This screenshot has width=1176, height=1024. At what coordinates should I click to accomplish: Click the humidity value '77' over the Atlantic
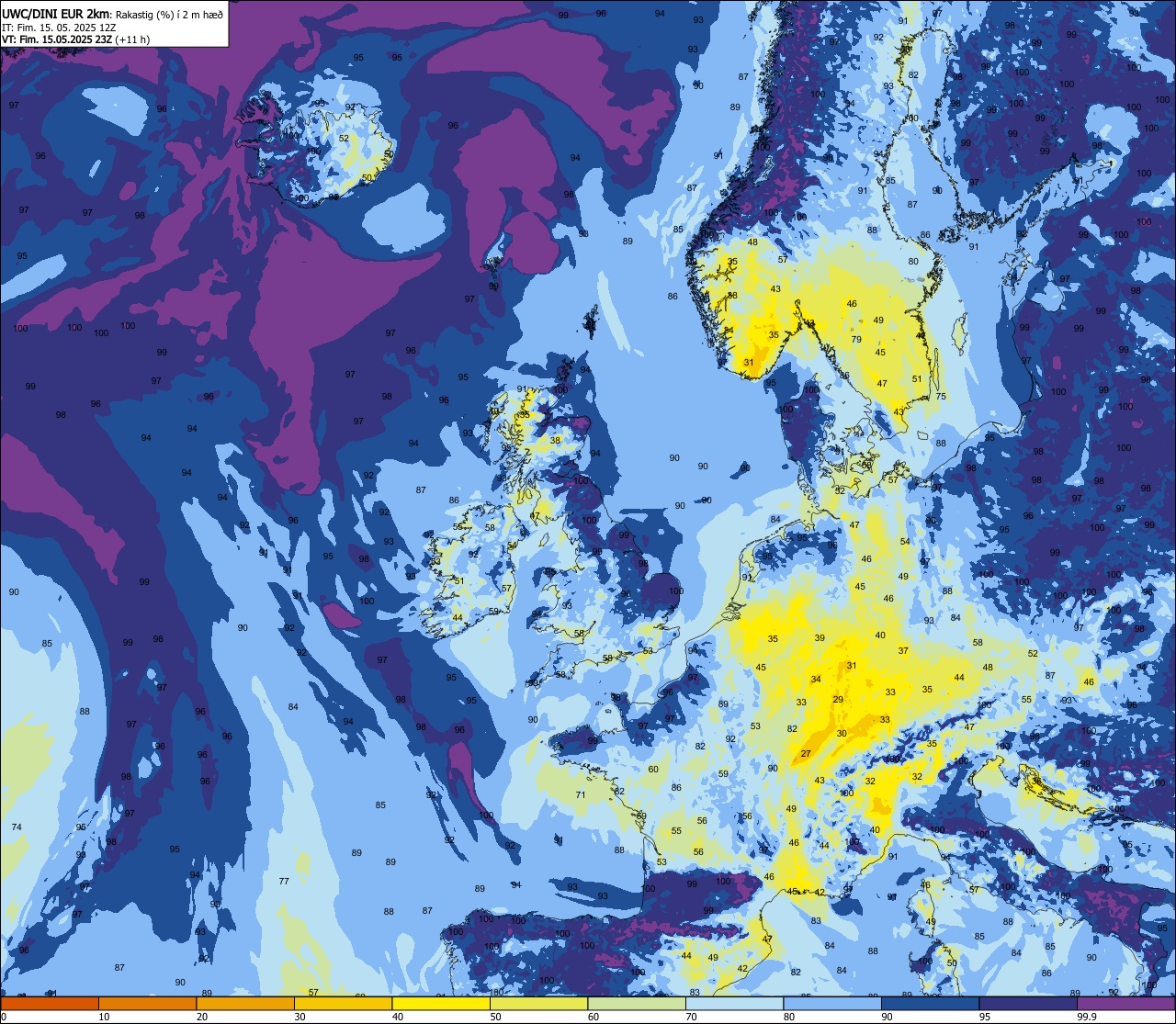pos(284,881)
